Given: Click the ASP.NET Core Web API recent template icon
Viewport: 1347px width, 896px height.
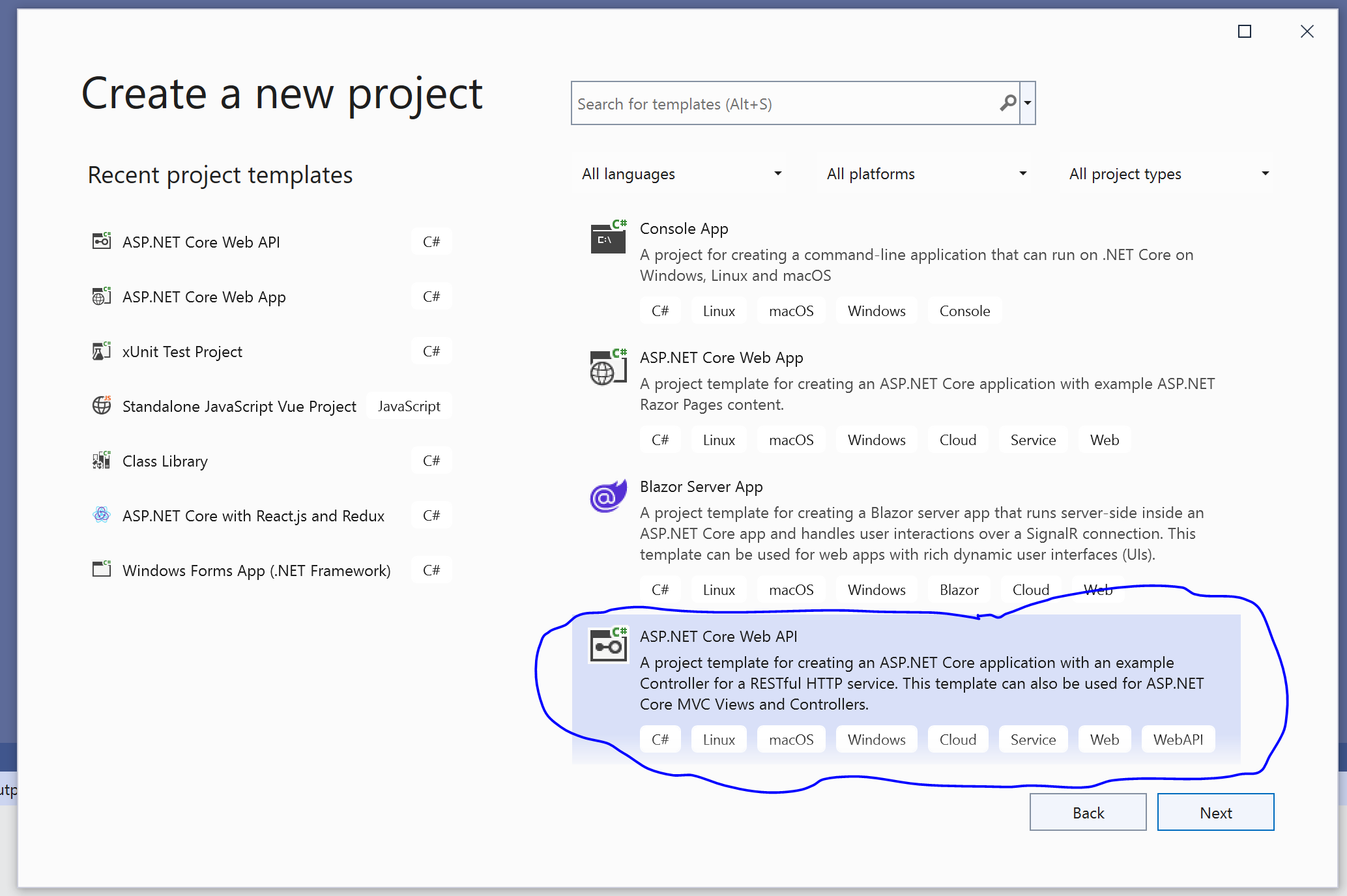Looking at the screenshot, I should click(102, 241).
